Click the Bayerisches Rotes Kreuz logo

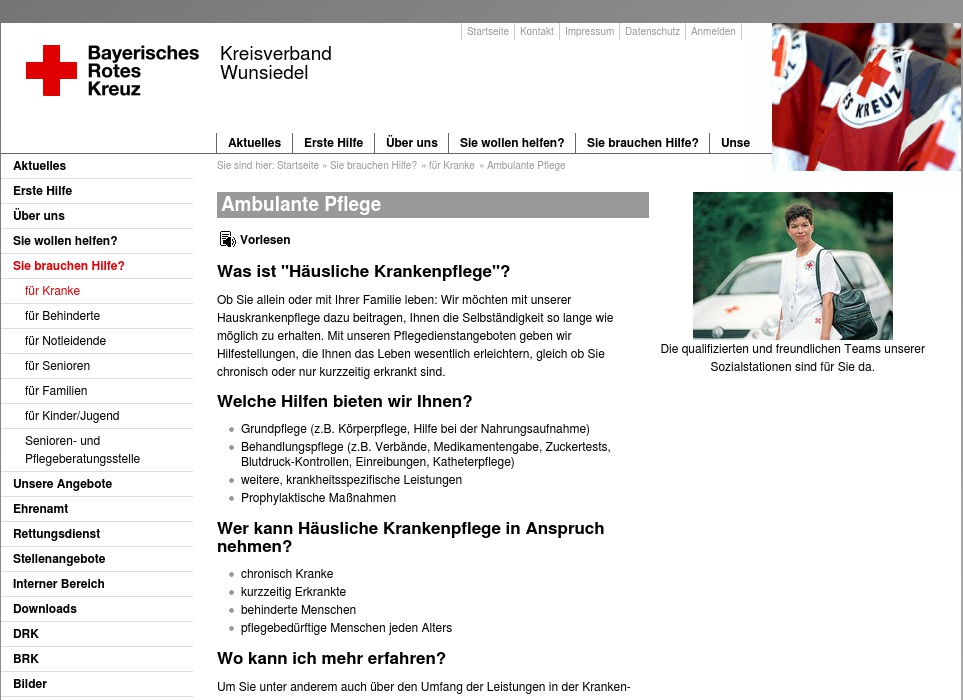point(112,71)
